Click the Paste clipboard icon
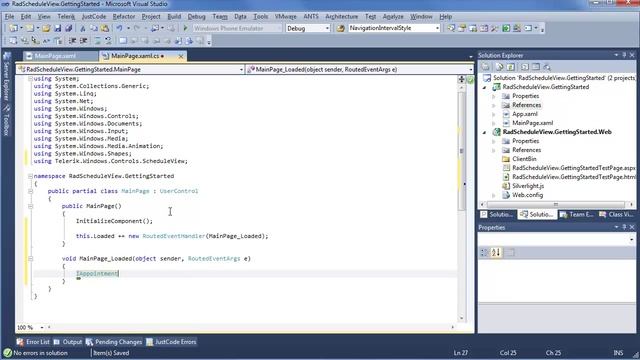The width and height of the screenshot is (640, 360). click(x=105, y=28)
